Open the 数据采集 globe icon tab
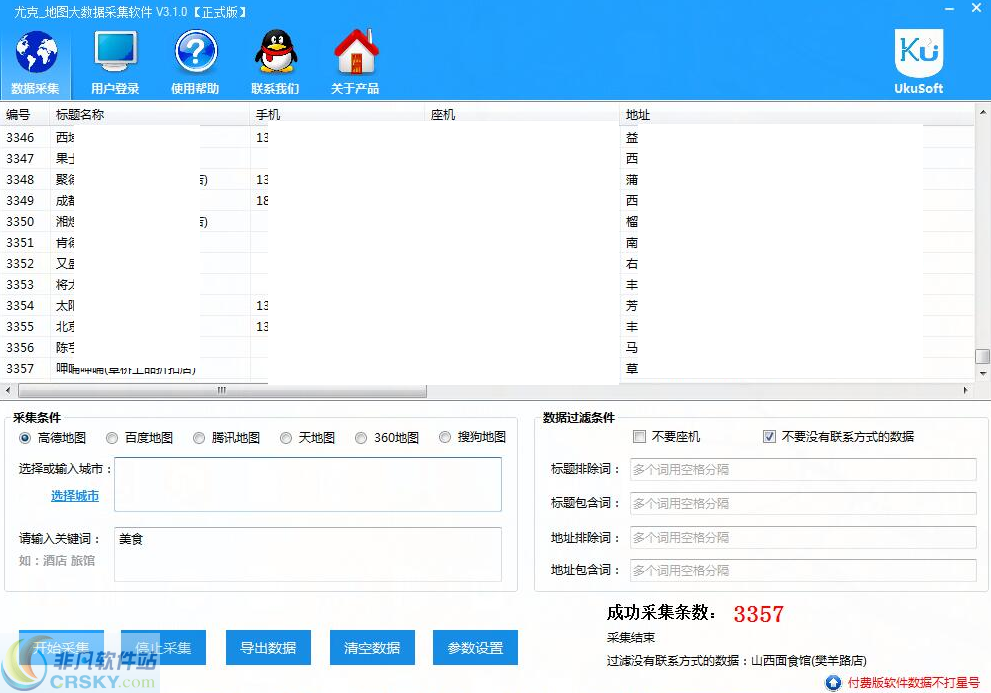991x693 pixels. (x=35, y=62)
